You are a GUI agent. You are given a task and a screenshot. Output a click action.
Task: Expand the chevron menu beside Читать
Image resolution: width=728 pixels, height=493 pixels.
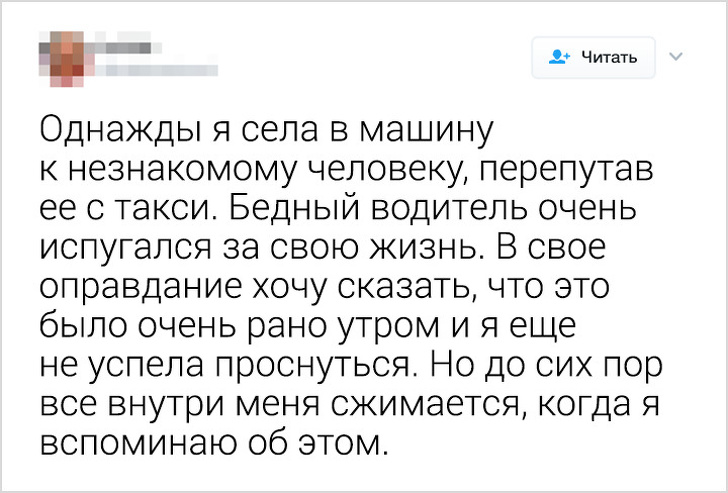[x=674, y=56]
